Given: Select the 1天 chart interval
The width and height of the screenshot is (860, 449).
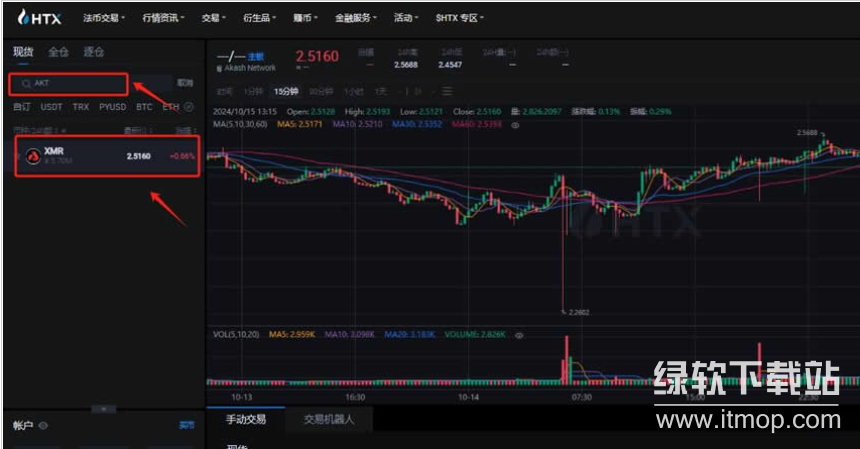Looking at the screenshot, I should click(381, 92).
